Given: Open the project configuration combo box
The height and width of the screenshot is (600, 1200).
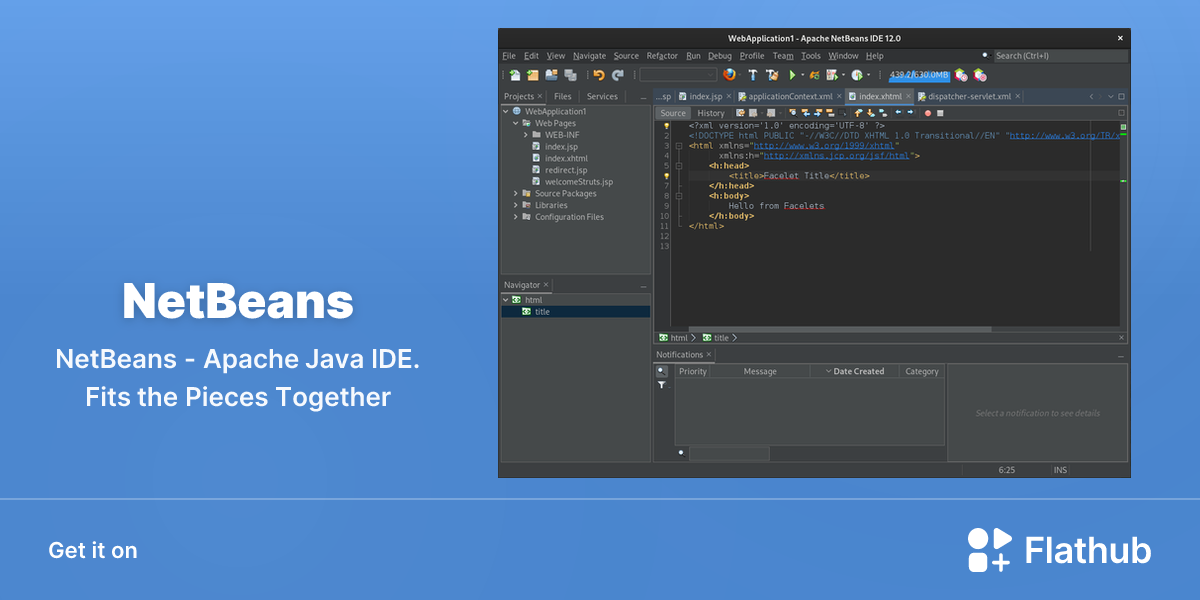Looking at the screenshot, I should tap(678, 75).
